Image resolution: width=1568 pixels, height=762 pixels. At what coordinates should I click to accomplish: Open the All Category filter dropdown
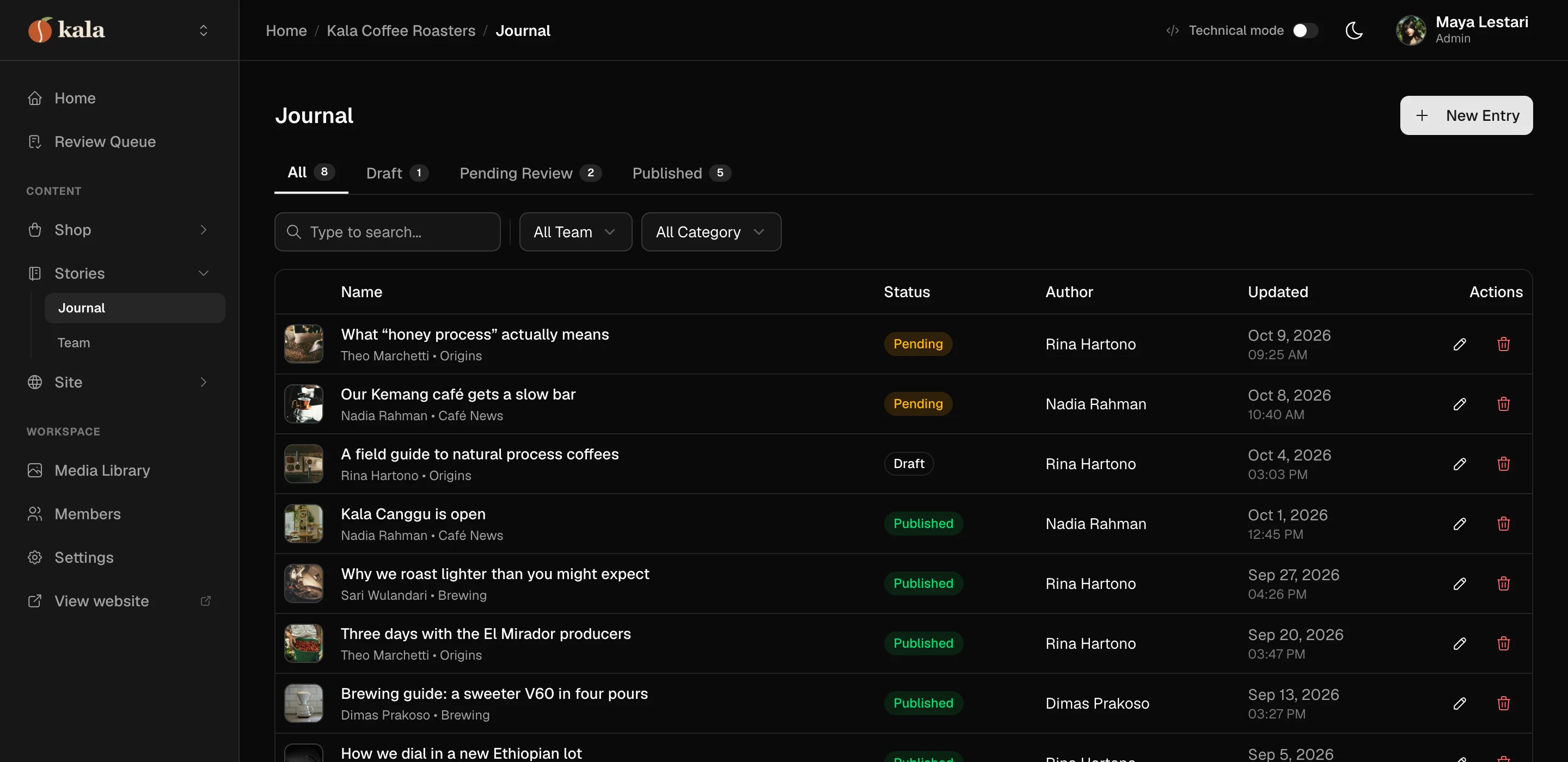(711, 232)
